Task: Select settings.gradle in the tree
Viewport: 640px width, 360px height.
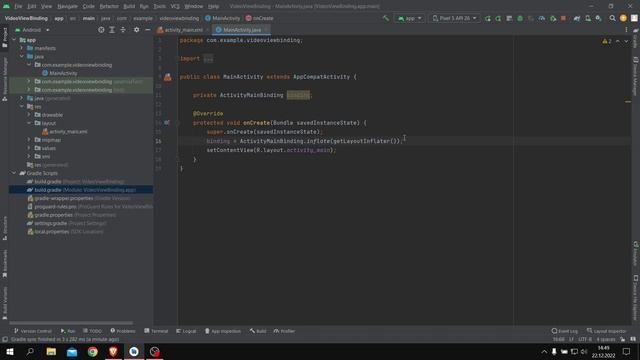Action: 67,223
